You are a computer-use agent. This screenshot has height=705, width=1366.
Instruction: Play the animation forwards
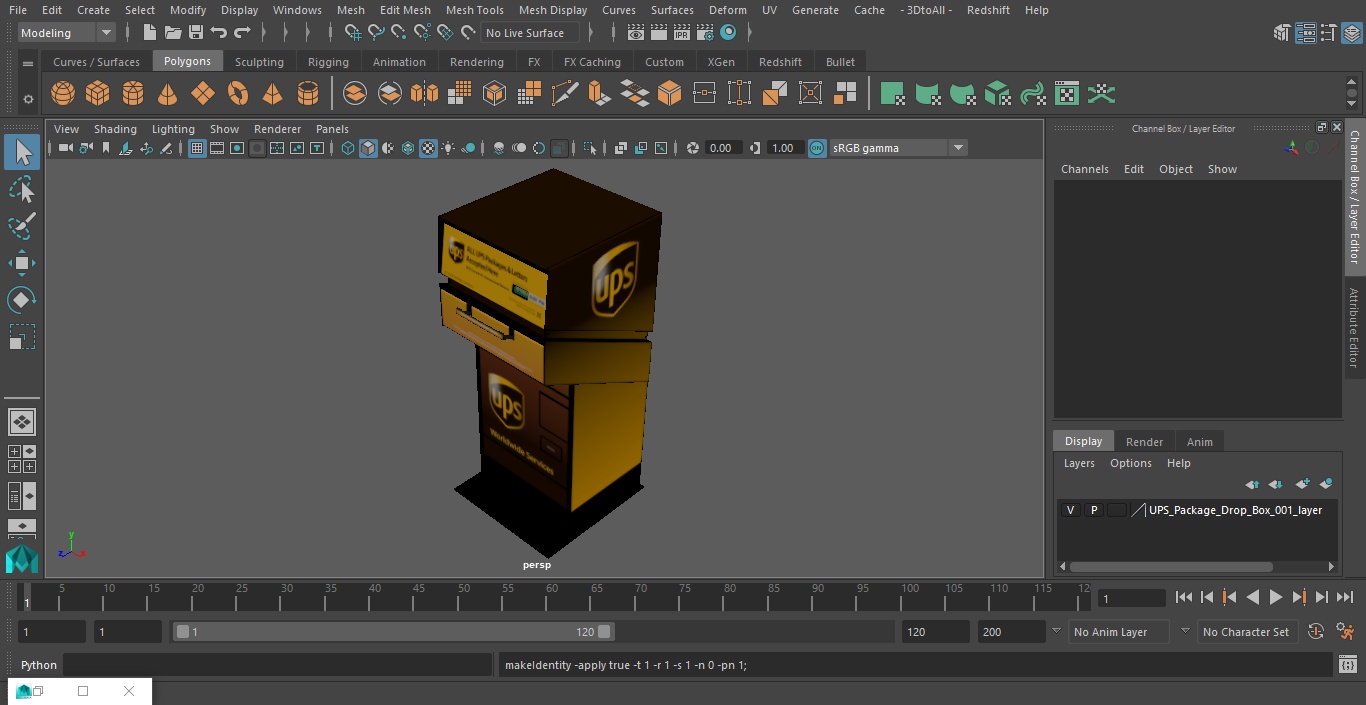click(x=1276, y=597)
